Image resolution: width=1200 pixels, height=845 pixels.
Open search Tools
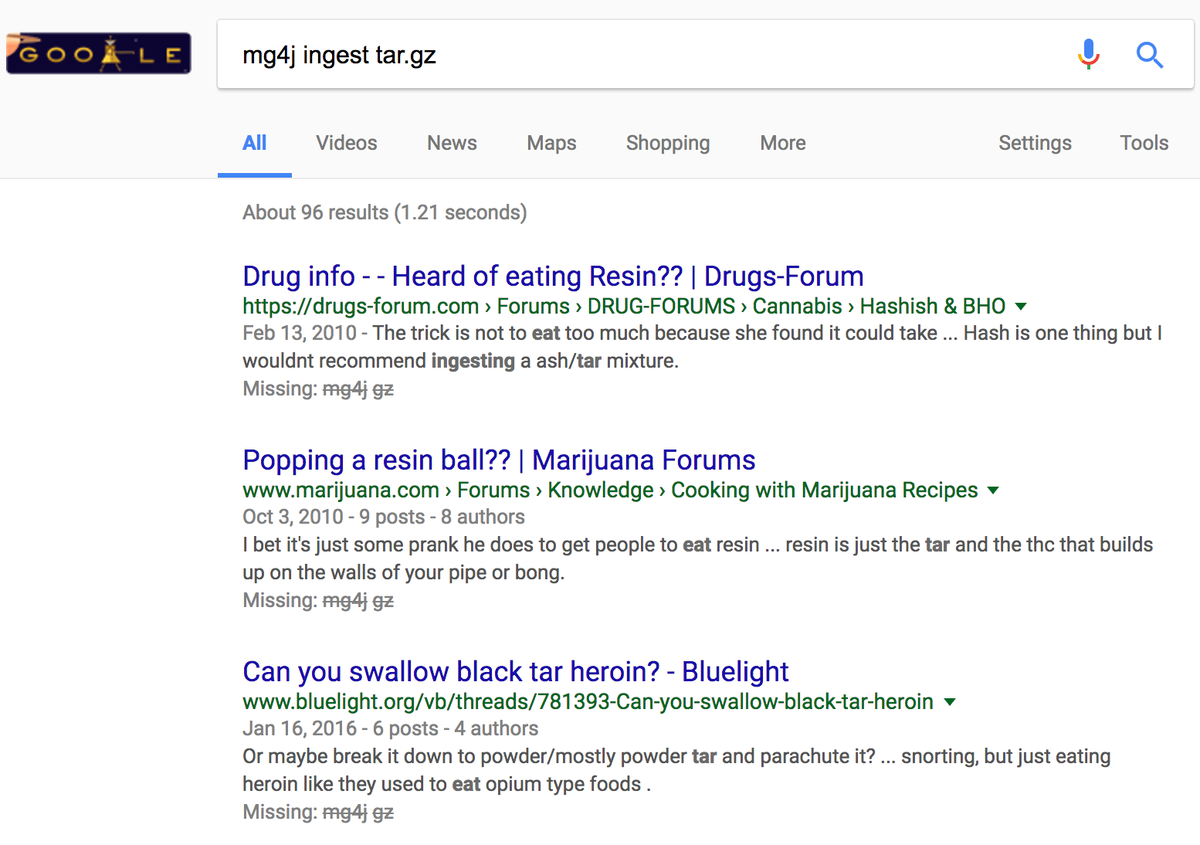[x=1144, y=143]
